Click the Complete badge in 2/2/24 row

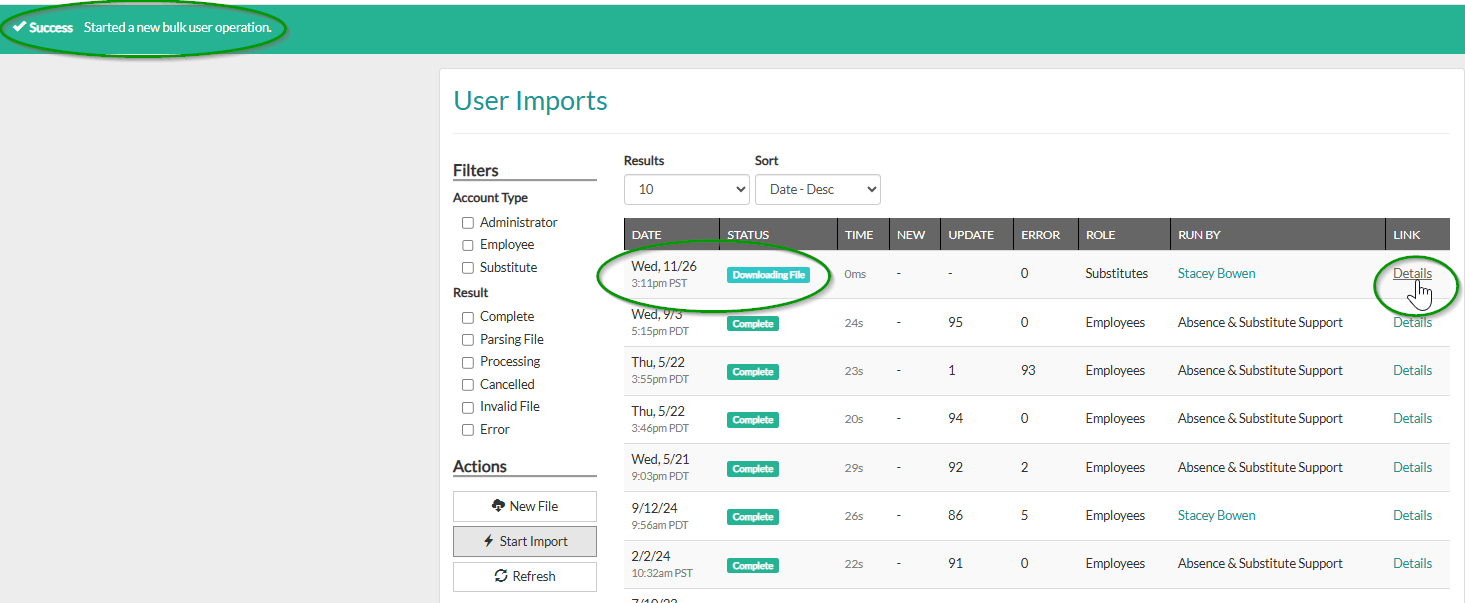coord(752,565)
